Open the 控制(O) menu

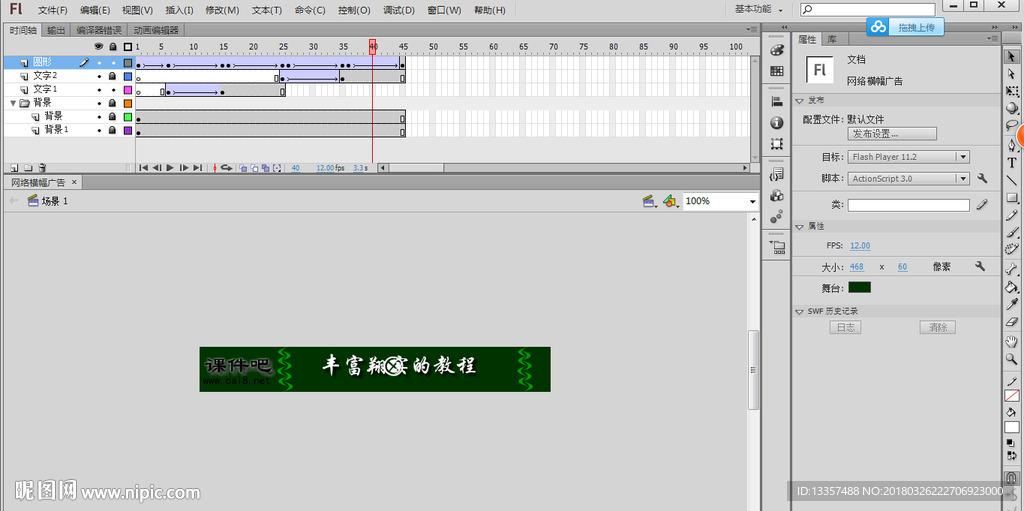coord(354,10)
